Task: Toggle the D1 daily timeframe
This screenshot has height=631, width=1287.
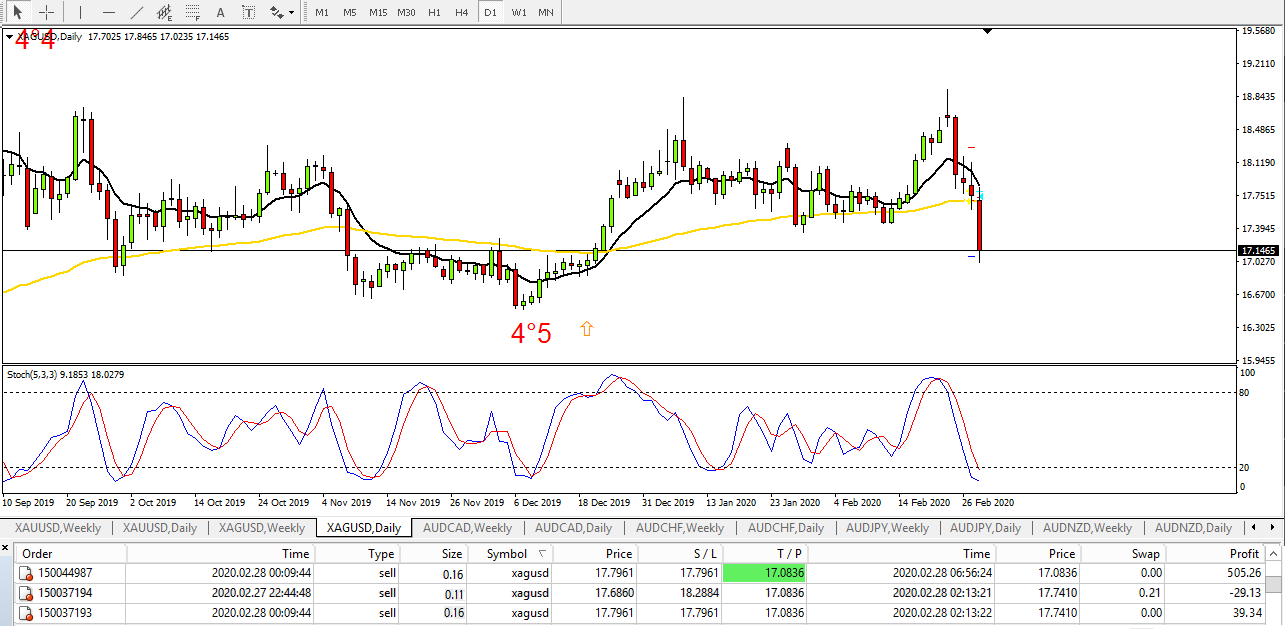Action: pos(489,12)
